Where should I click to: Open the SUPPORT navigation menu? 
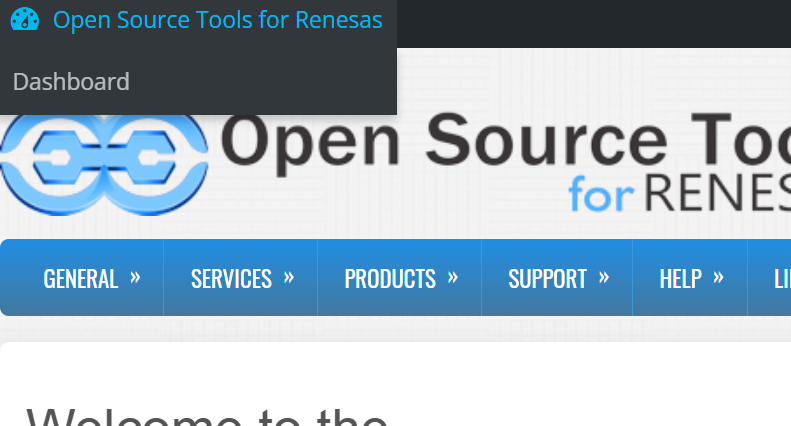(547, 278)
